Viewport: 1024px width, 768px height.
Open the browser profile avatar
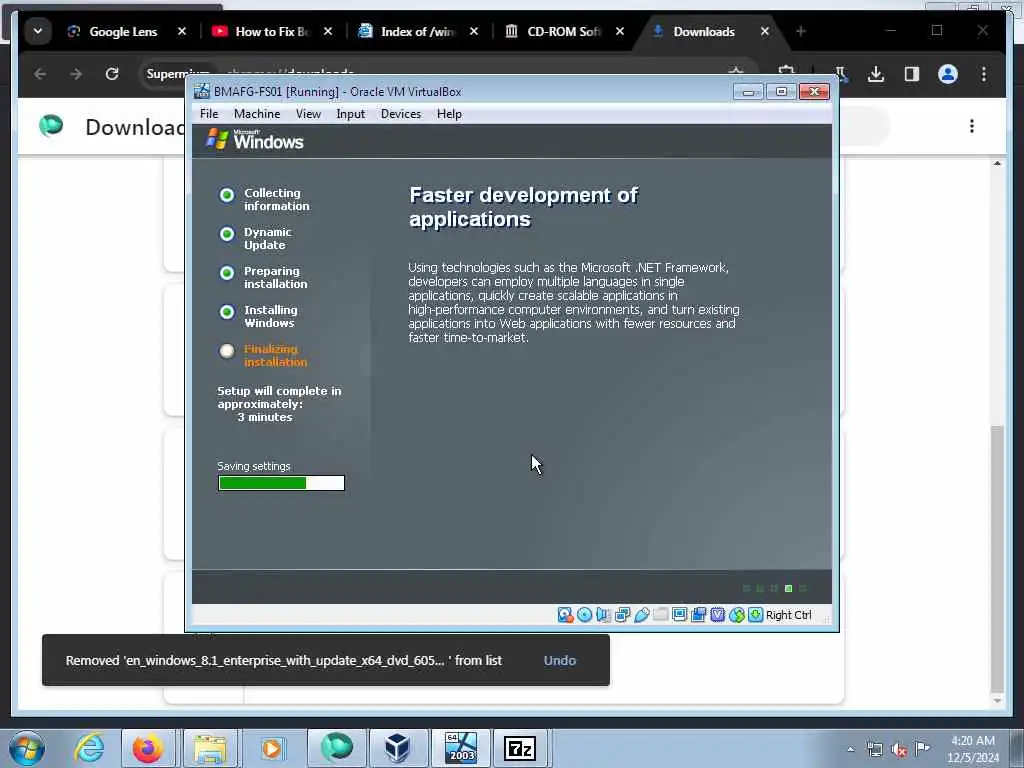(x=948, y=74)
